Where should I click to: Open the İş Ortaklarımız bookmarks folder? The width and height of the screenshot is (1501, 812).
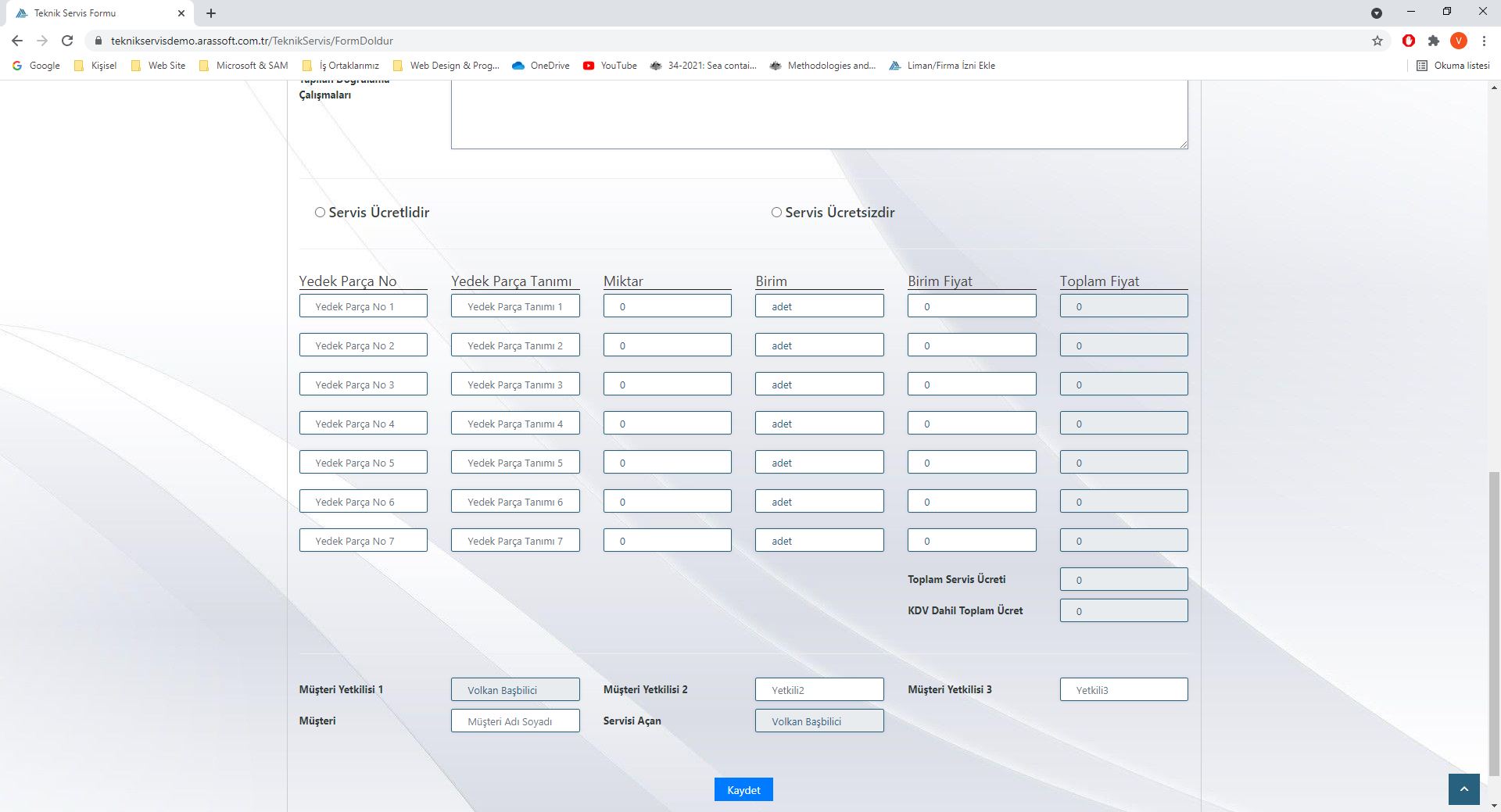[x=341, y=66]
